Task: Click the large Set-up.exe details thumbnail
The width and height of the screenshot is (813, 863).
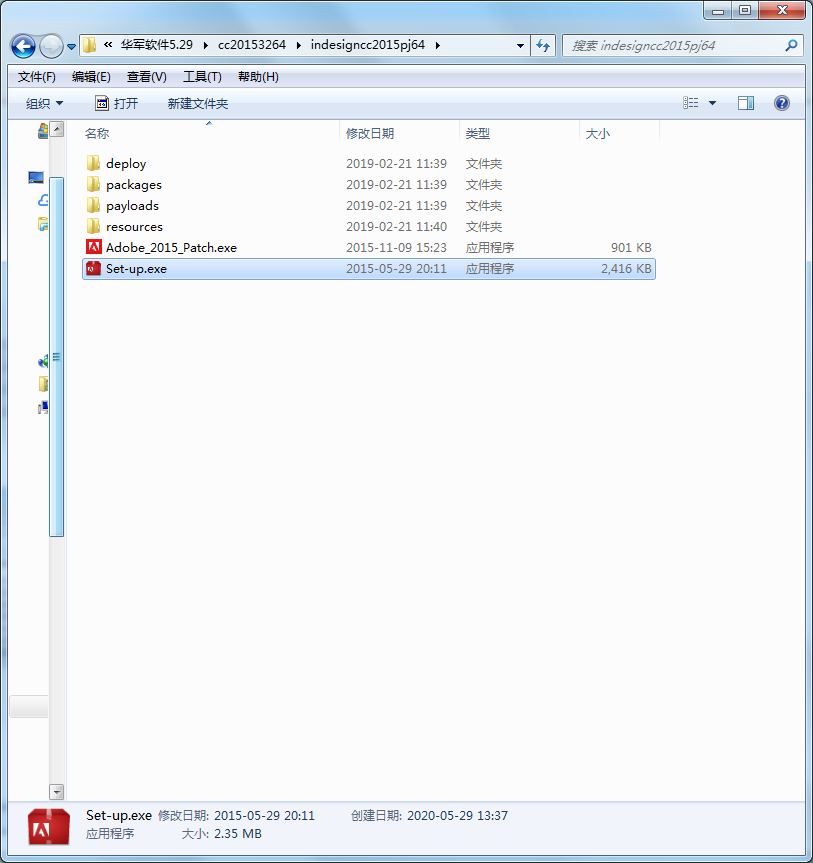Action: pyautogui.click(x=48, y=826)
